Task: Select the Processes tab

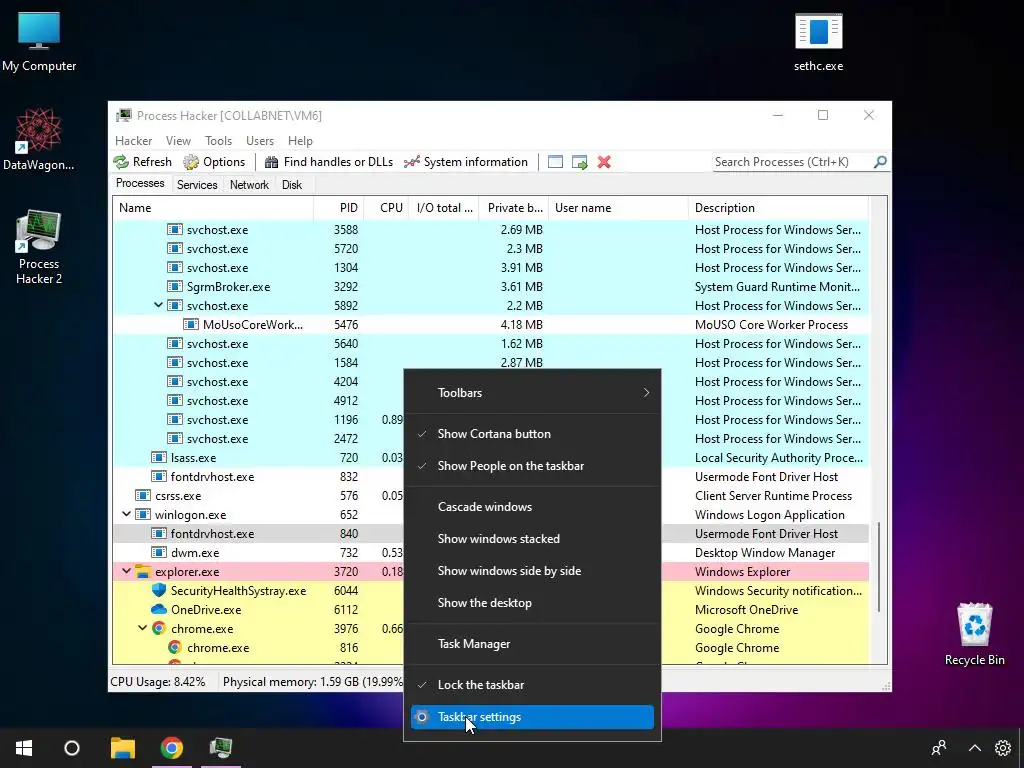Action: (x=140, y=184)
